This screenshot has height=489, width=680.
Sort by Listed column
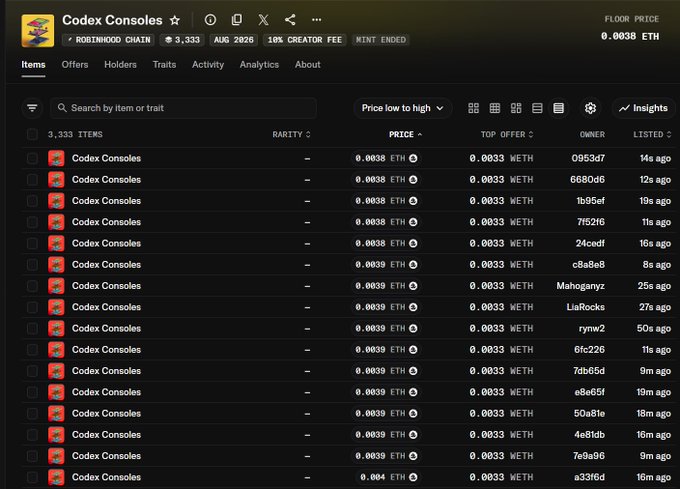(652, 134)
